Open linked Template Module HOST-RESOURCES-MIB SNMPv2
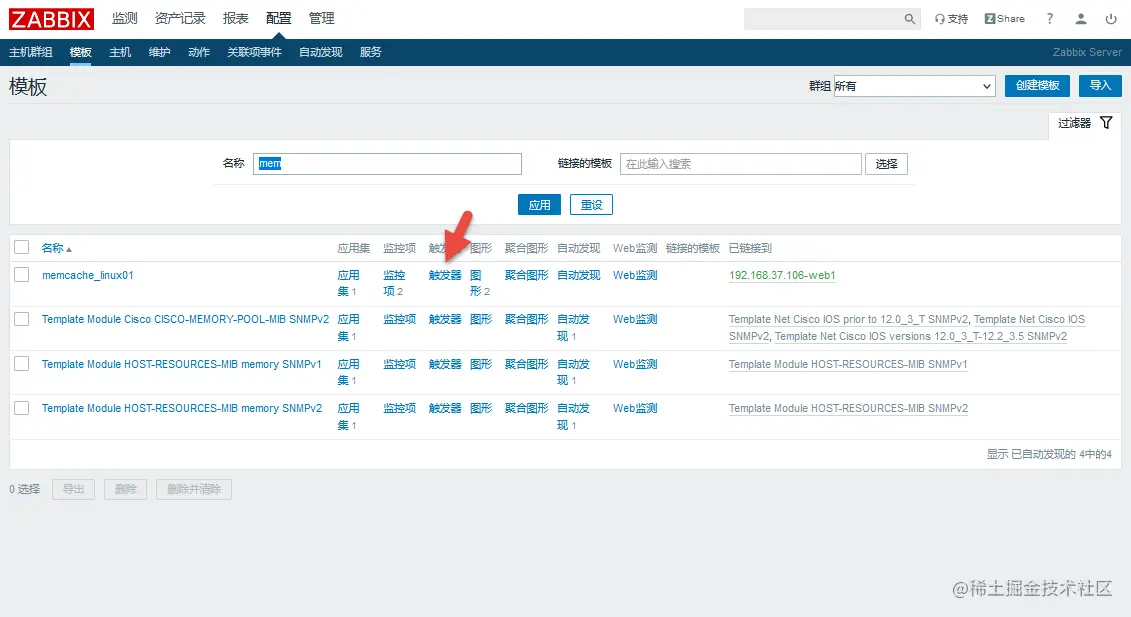 point(848,408)
